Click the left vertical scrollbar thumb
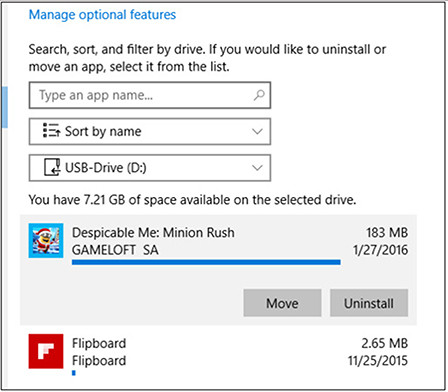448x392 pixels. pos(5,107)
